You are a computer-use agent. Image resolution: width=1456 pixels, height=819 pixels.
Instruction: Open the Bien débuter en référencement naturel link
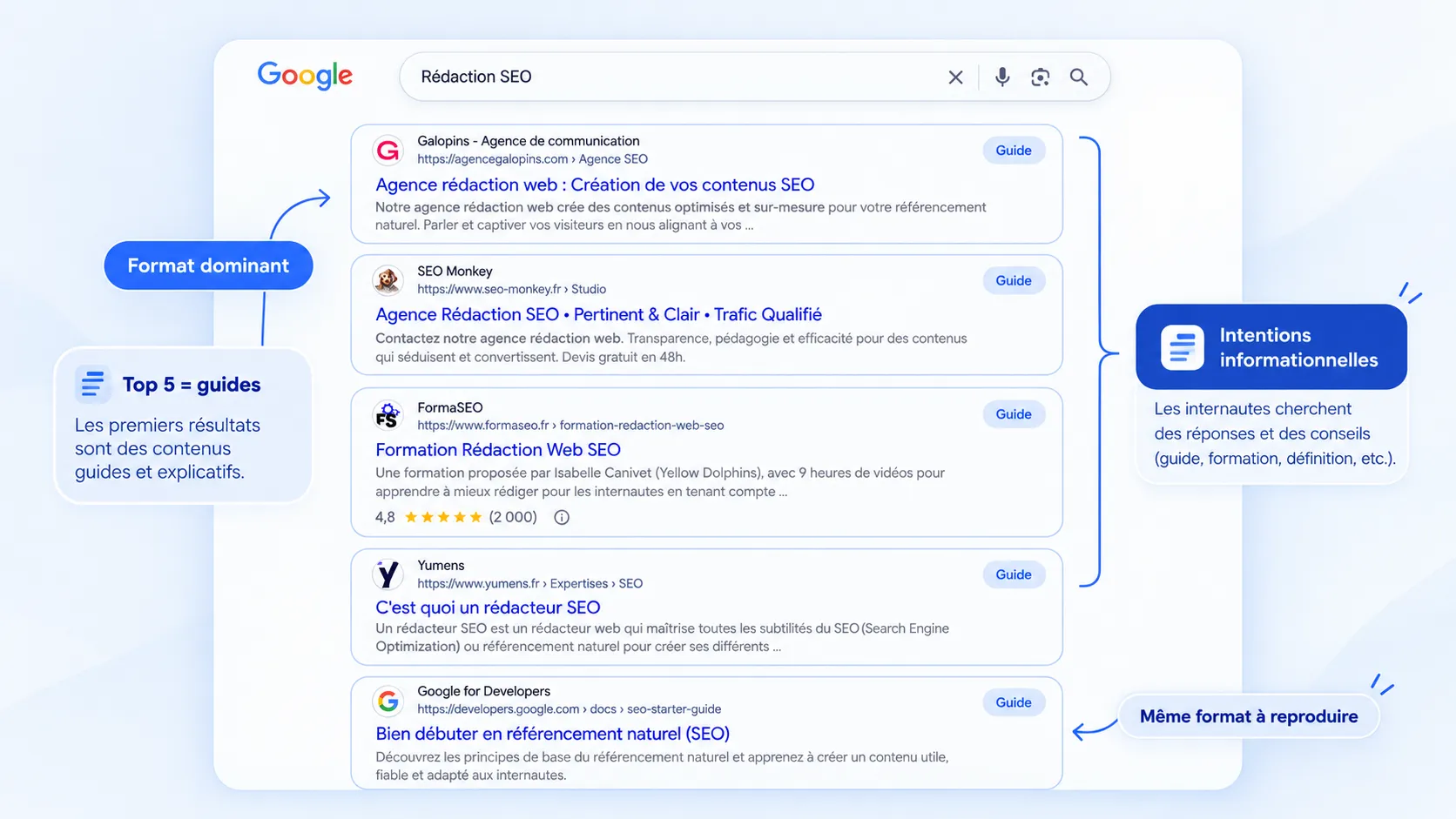point(552,734)
